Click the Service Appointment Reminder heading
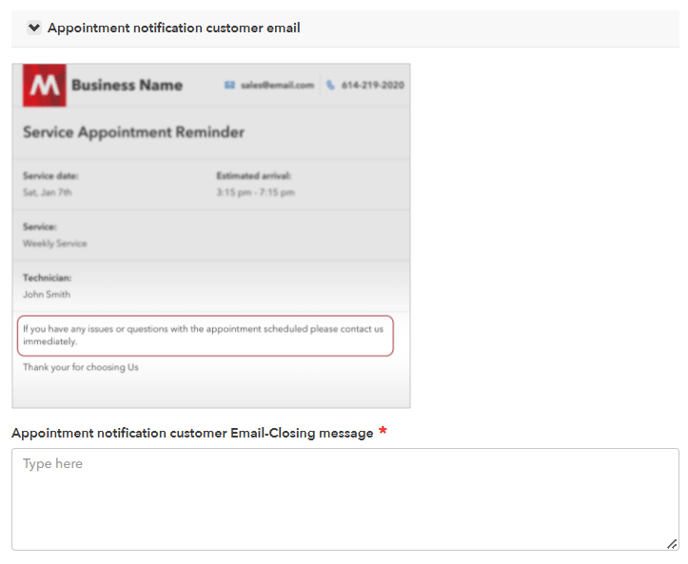688x564 pixels. [133, 132]
